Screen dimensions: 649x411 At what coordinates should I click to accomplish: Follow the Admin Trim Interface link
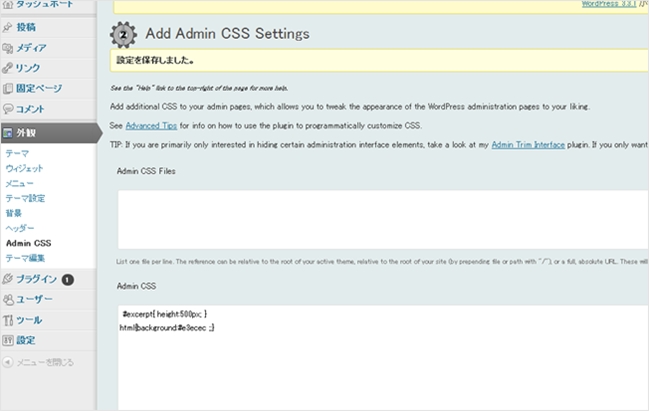tap(528, 145)
